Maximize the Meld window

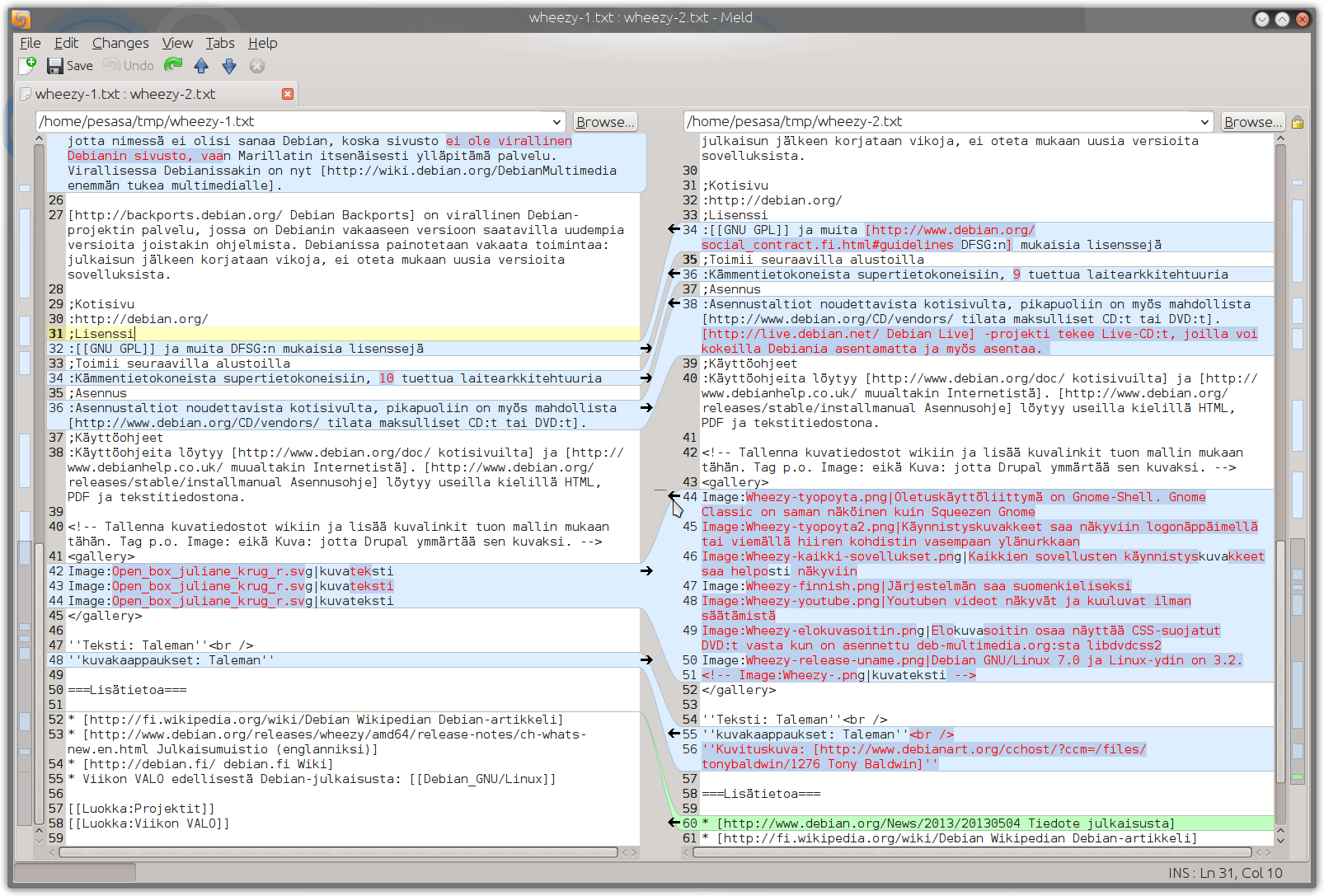pos(1282,18)
